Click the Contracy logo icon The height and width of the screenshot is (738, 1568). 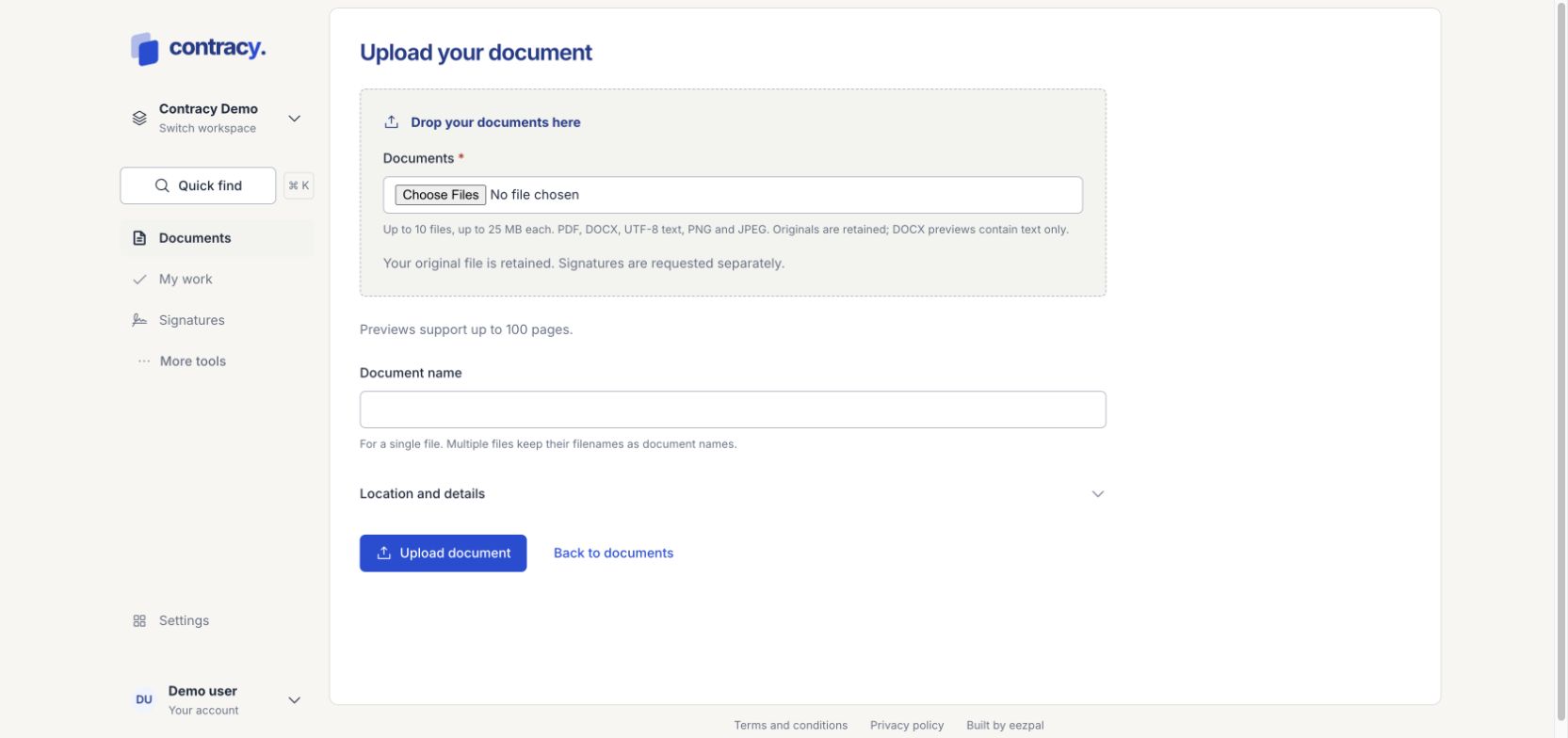pyautogui.click(x=144, y=49)
